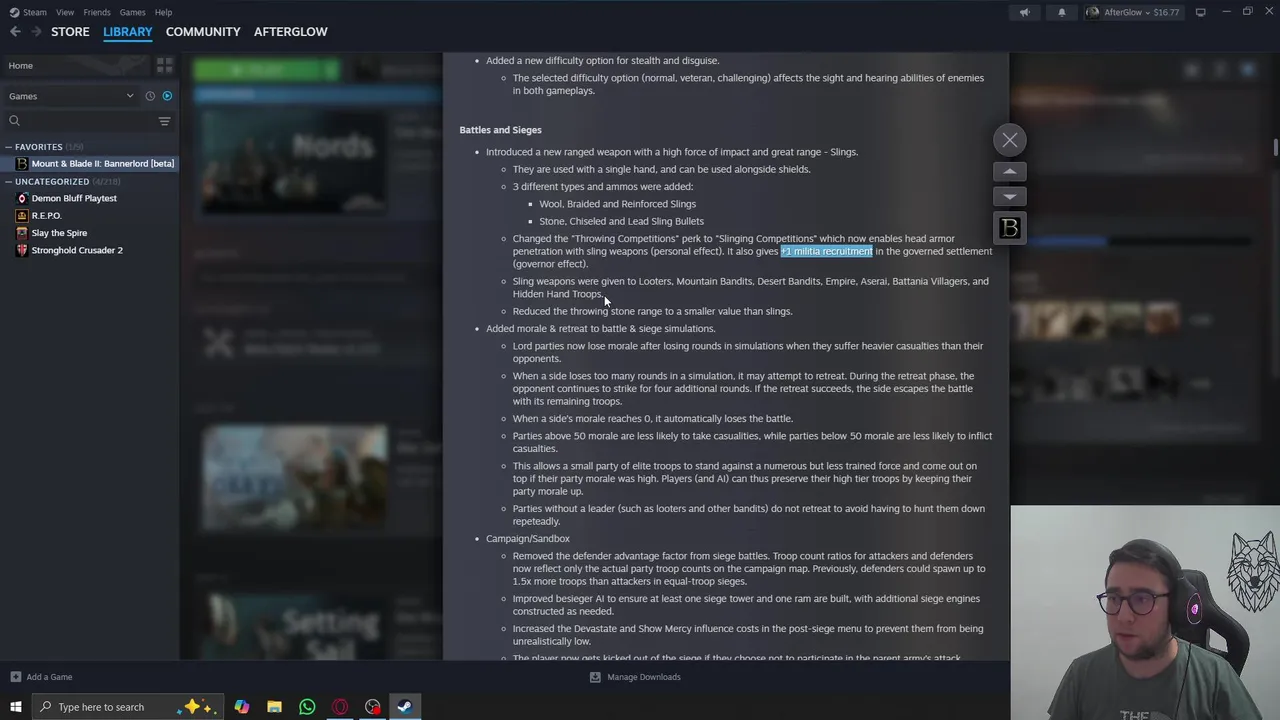Viewport: 1280px width, 720px height.
Task: Open WhatsApp from the taskbar
Action: (307, 707)
